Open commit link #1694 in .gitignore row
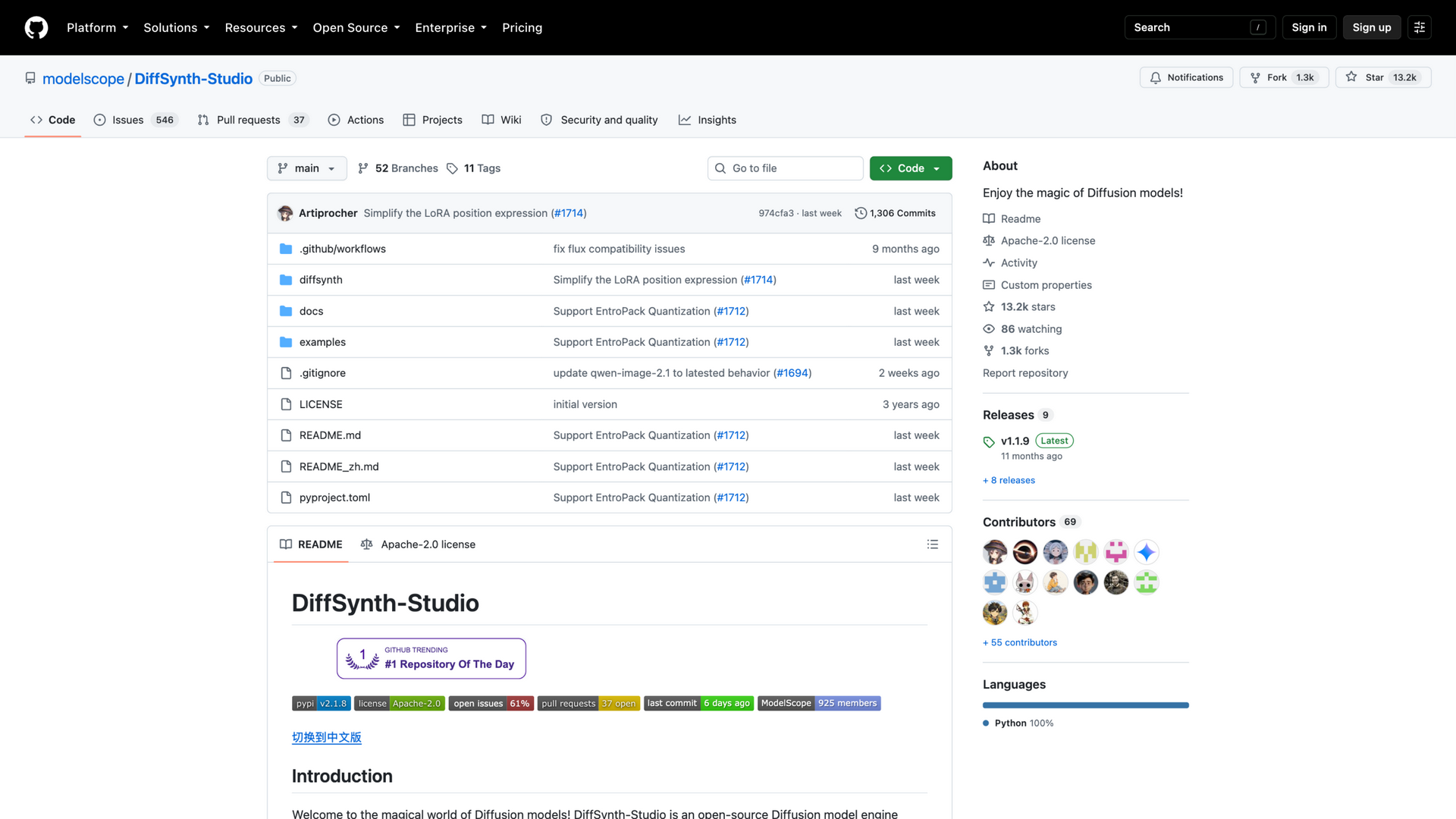This screenshot has width=1456, height=819. 792,373
